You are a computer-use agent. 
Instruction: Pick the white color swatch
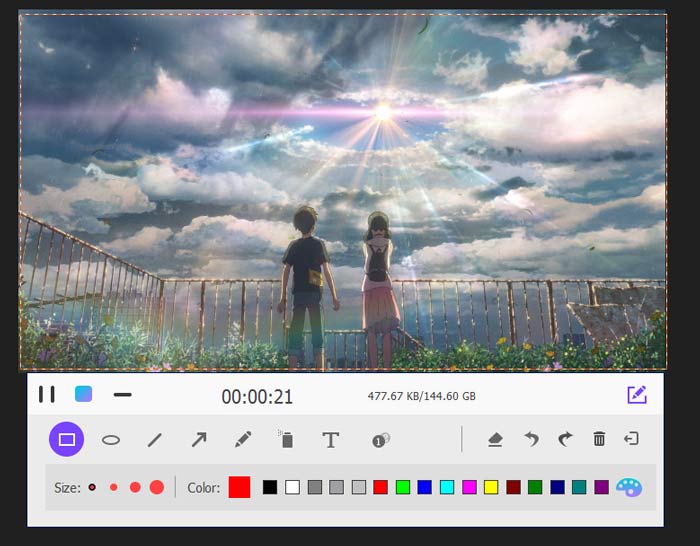pos(292,487)
